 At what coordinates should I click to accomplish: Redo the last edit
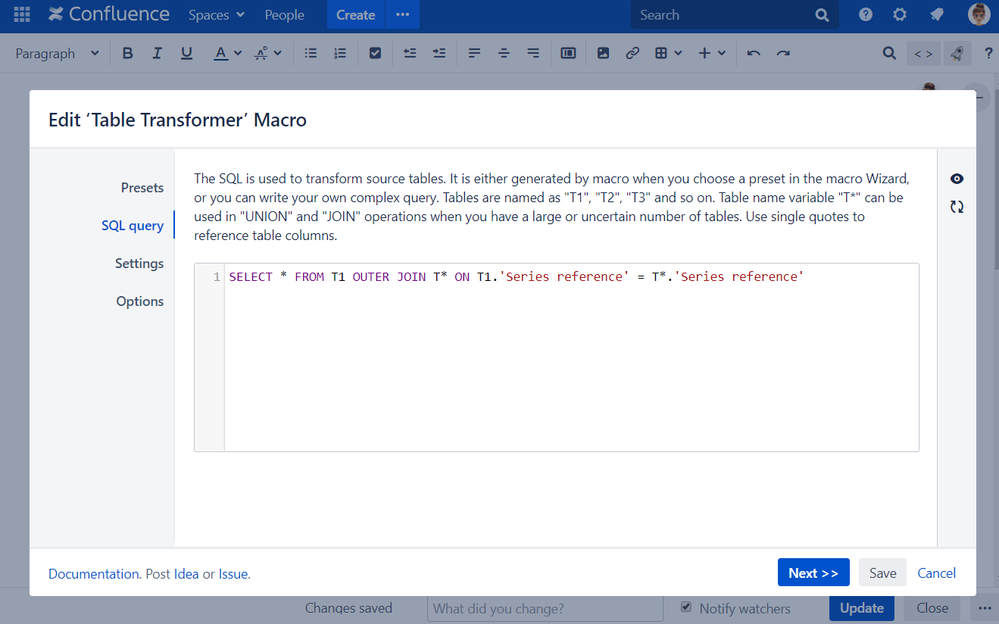pyautogui.click(x=783, y=54)
